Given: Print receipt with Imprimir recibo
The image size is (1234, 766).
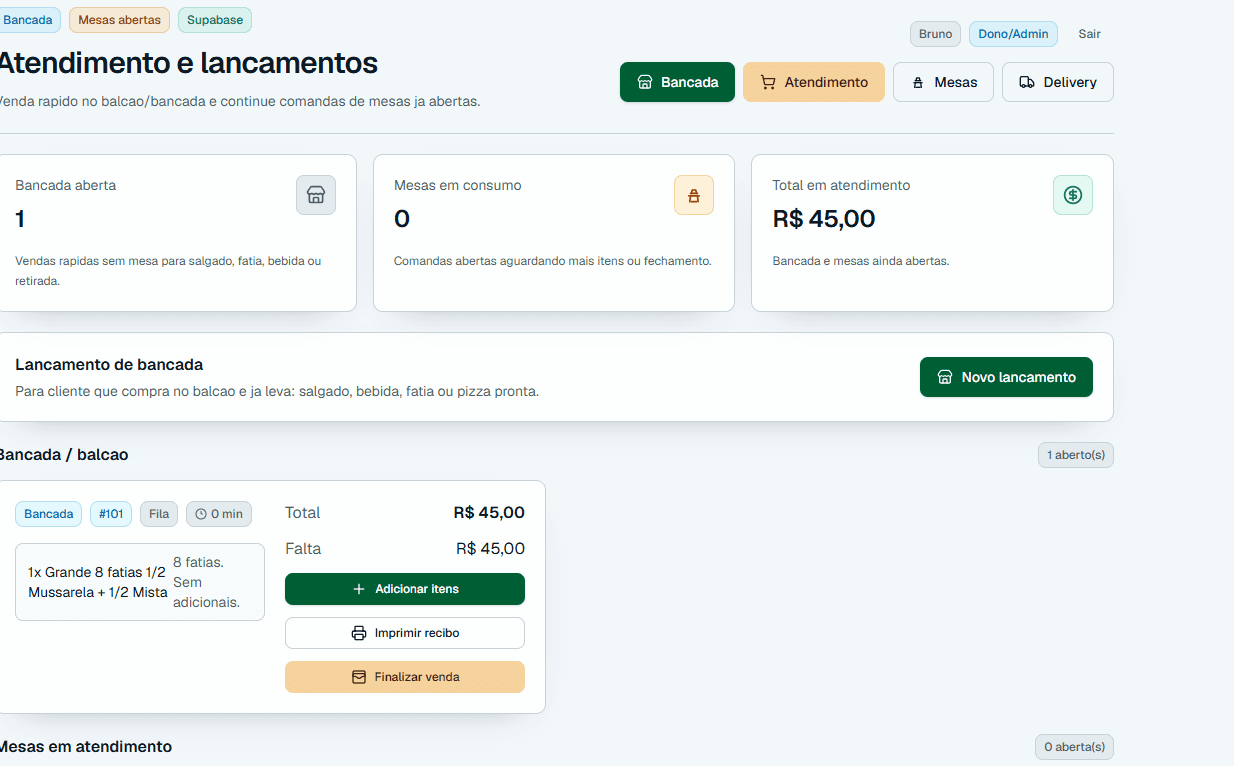Looking at the screenshot, I should coord(405,633).
